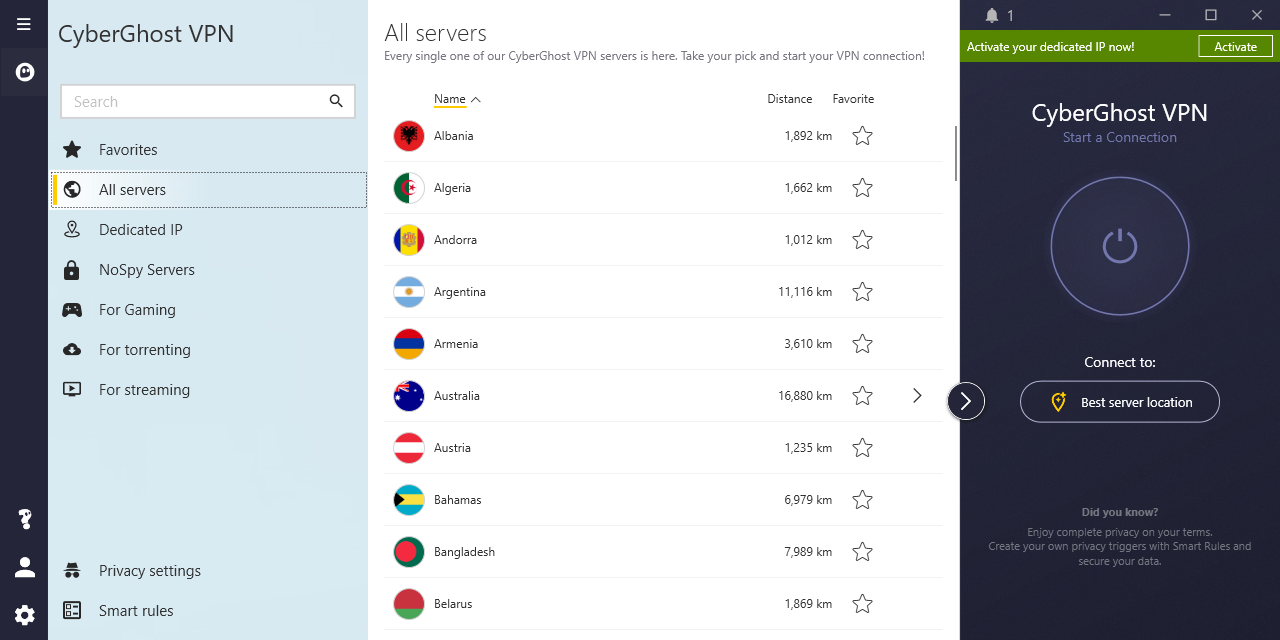
Task: Click the Activate dedicated IP button
Action: [1235, 46]
